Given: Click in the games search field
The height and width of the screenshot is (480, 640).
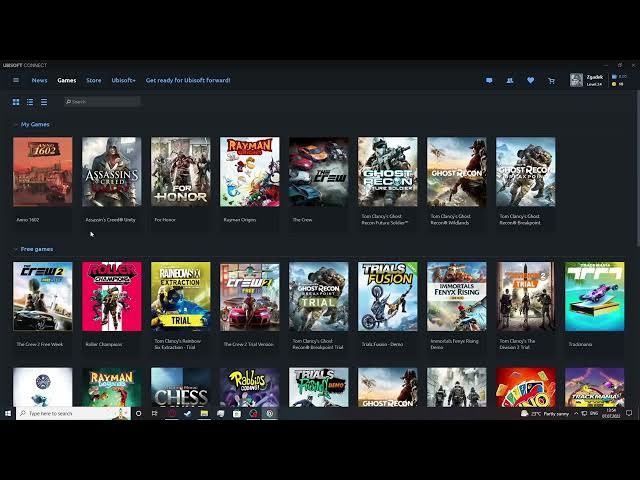Looking at the screenshot, I should click(102, 102).
